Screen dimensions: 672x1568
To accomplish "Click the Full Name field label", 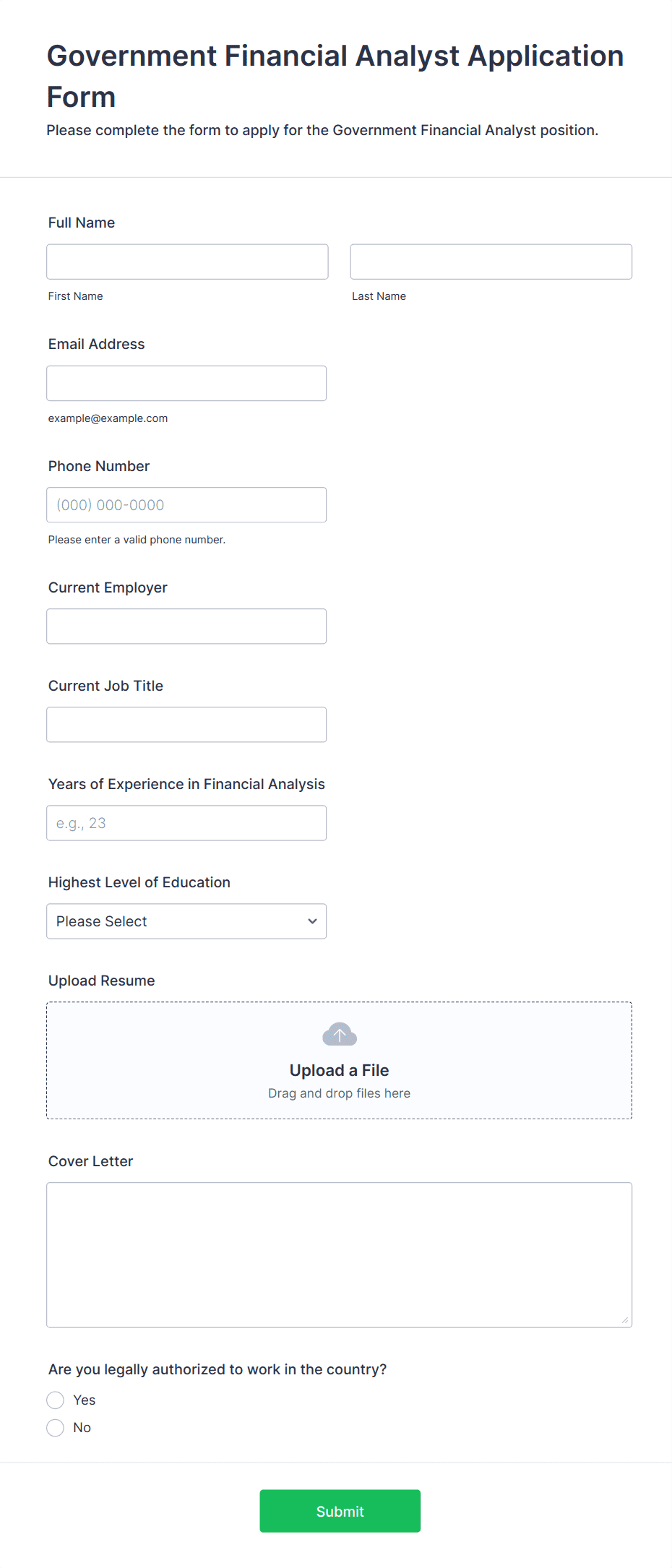I will [82, 223].
